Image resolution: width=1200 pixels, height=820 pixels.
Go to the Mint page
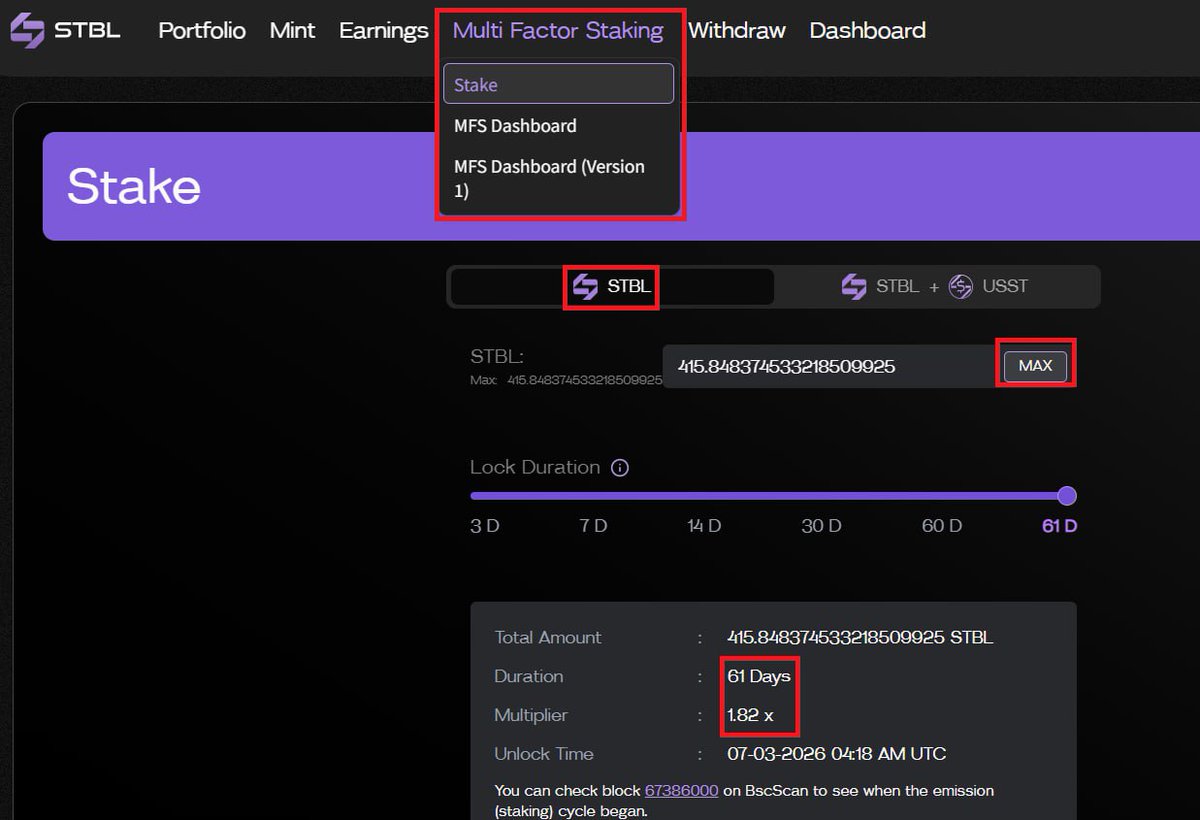coord(292,31)
